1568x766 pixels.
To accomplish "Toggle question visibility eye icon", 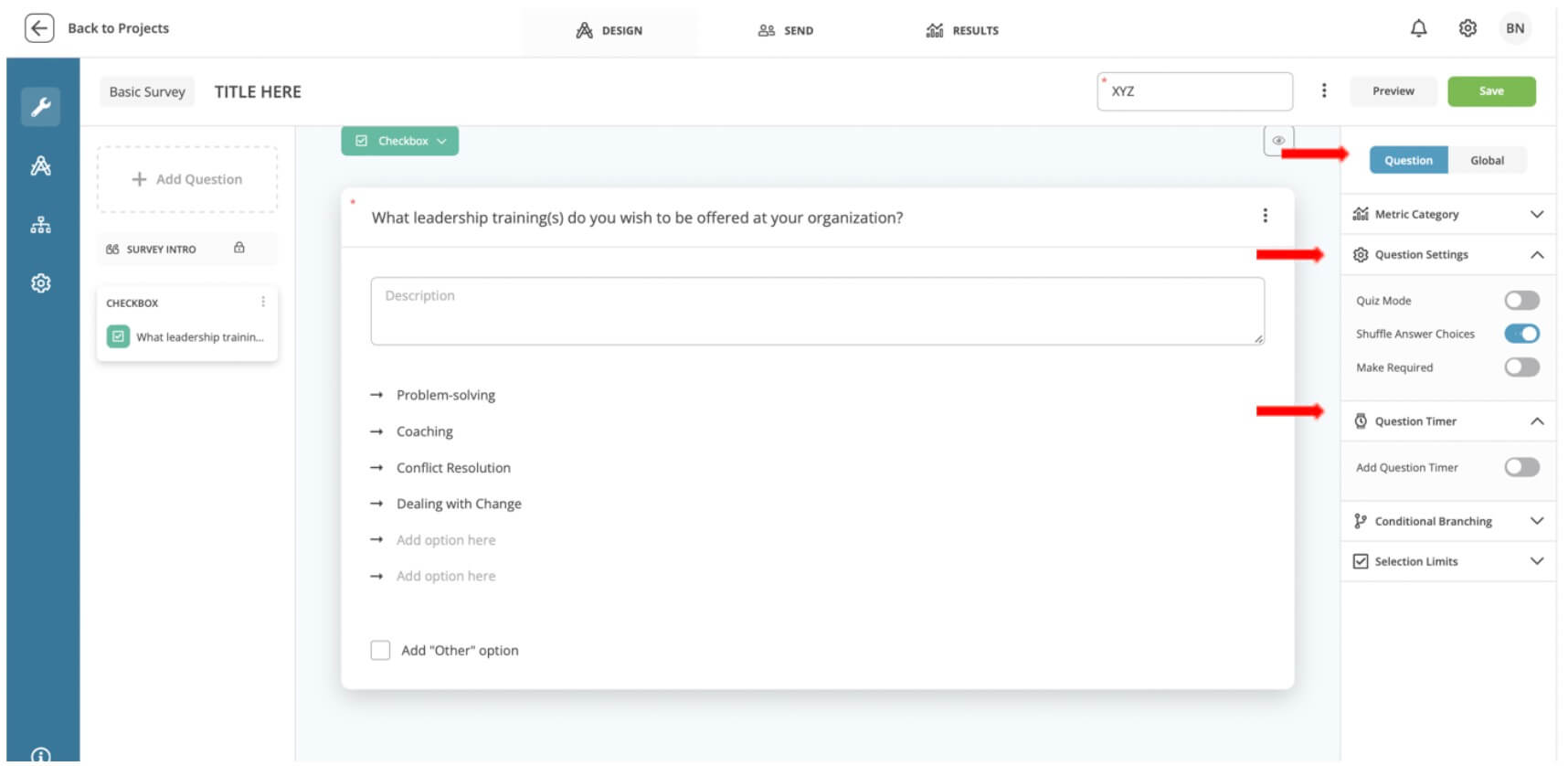I will tap(1278, 141).
